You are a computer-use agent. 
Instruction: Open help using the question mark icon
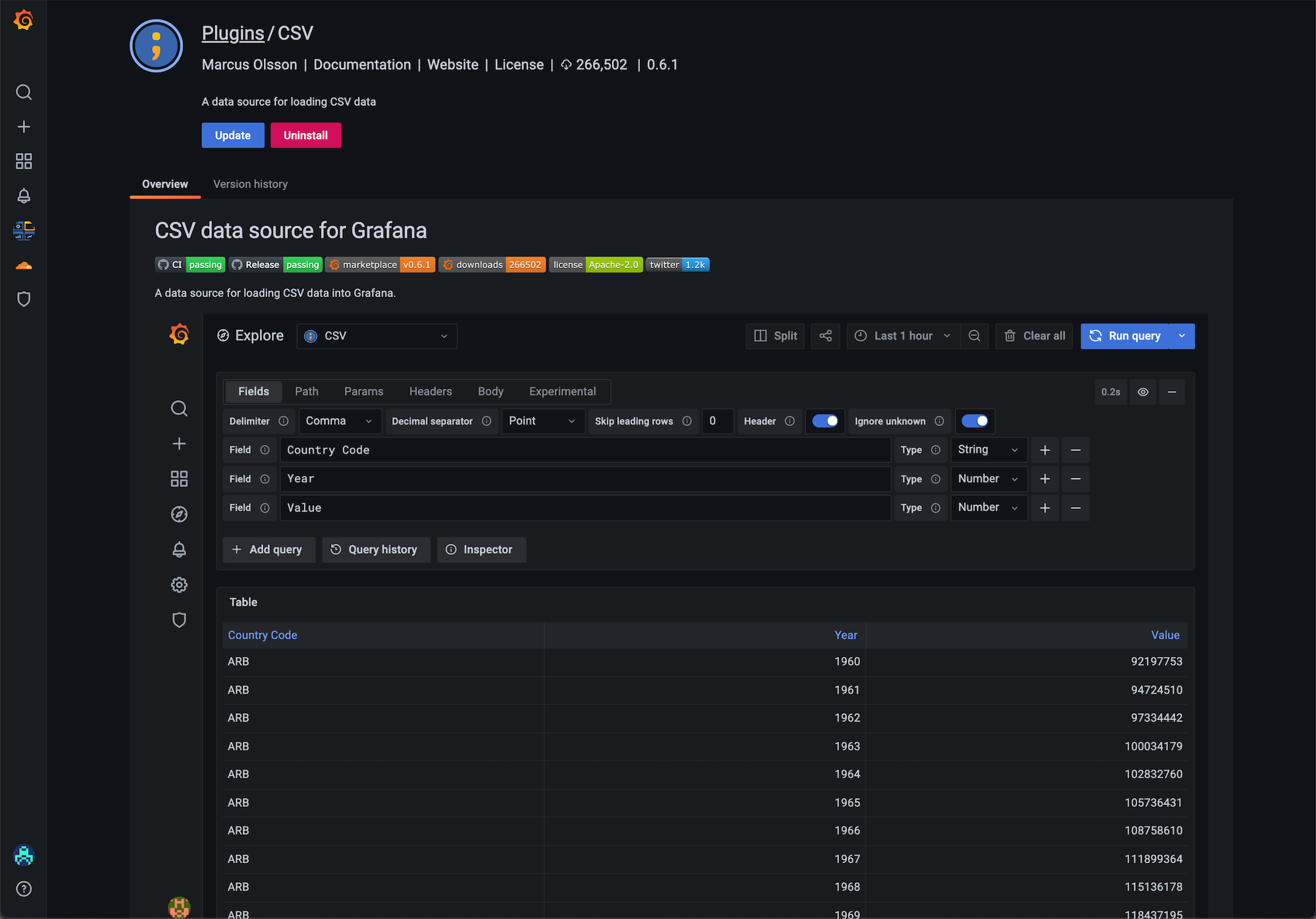tap(24, 889)
